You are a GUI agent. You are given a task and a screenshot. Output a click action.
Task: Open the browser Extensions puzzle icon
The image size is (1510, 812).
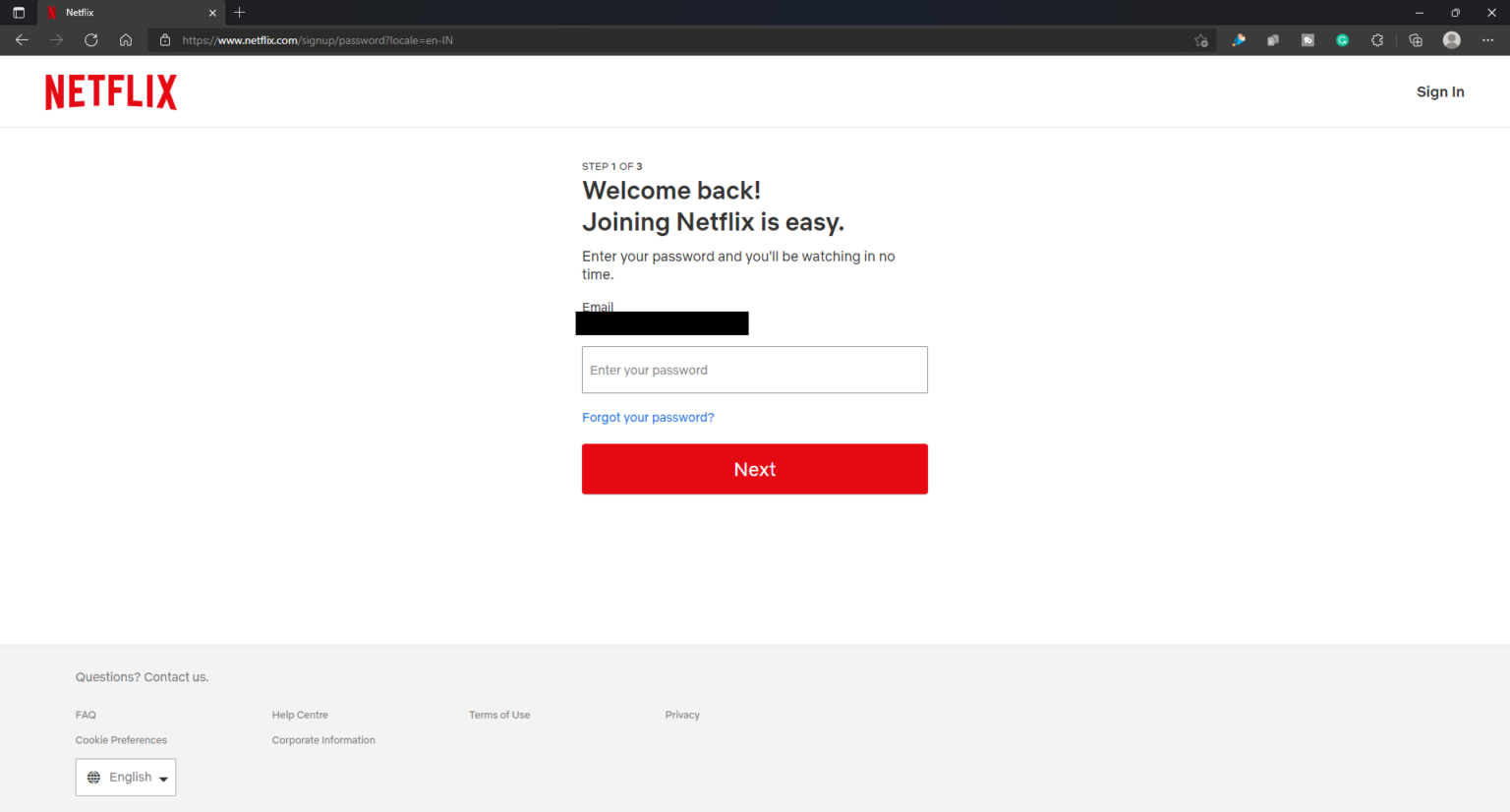click(1377, 40)
